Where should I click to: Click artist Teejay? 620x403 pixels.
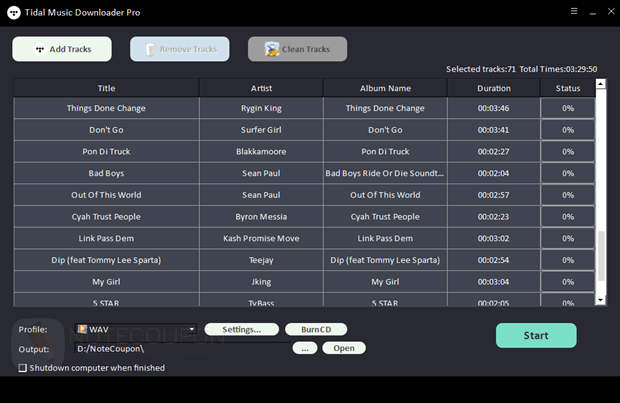[261, 260]
